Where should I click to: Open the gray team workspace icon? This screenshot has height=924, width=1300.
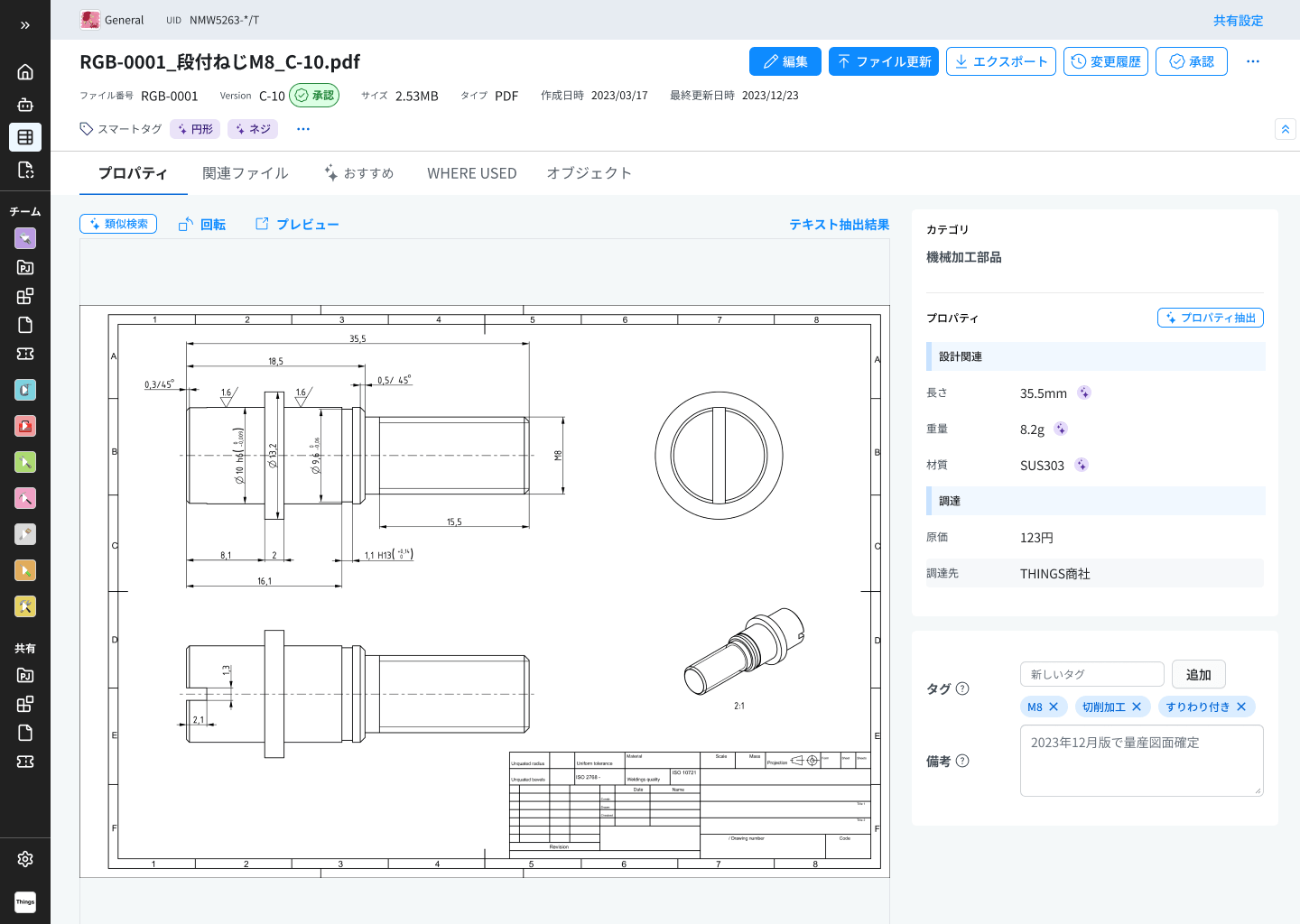25,534
